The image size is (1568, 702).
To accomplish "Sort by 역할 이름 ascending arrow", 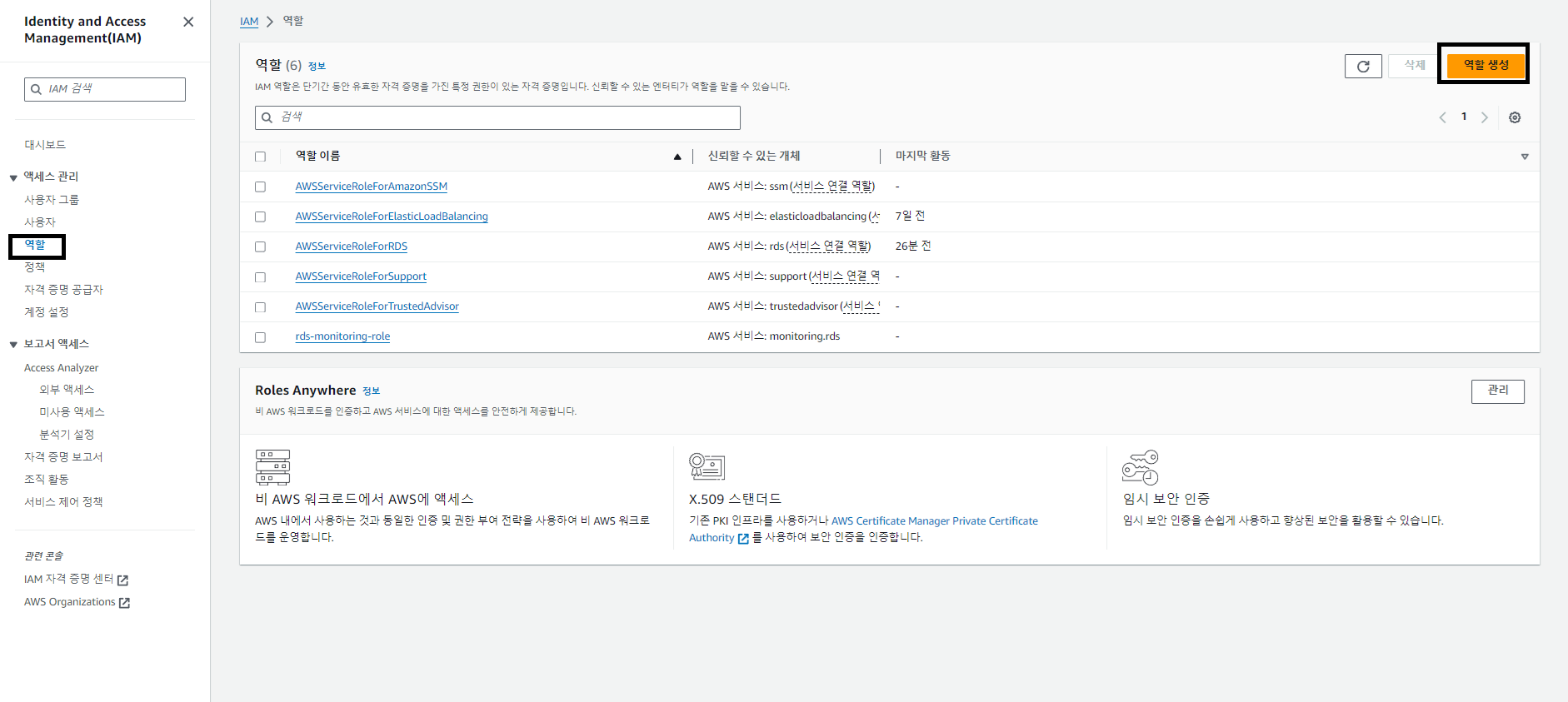I will (677, 157).
